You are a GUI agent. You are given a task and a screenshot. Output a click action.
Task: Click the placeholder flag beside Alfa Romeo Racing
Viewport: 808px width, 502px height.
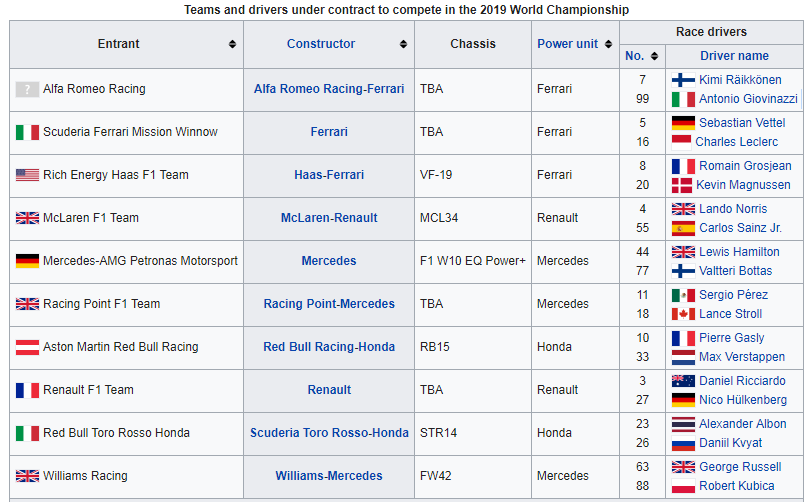pyautogui.click(x=27, y=90)
